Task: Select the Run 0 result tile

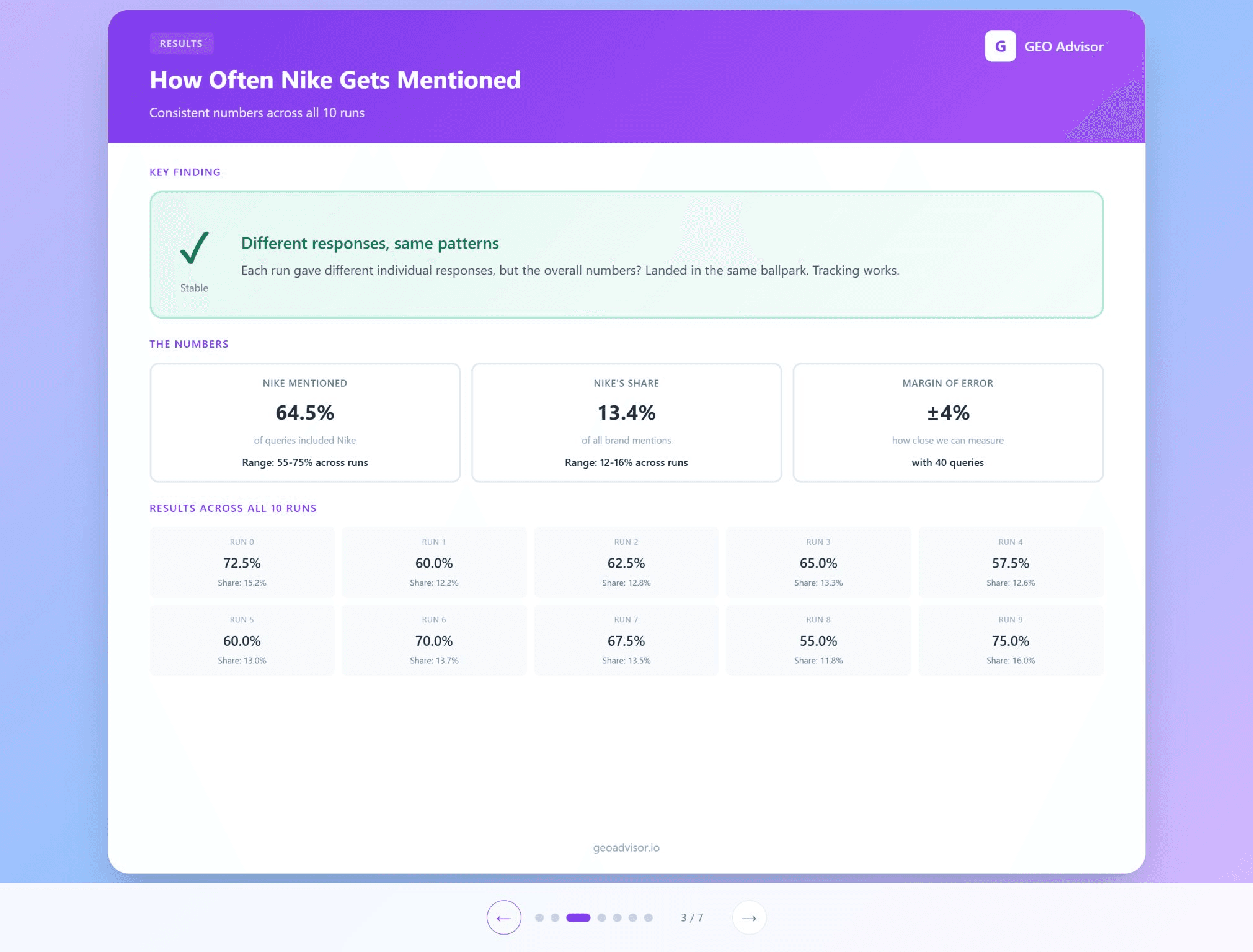Action: click(242, 562)
